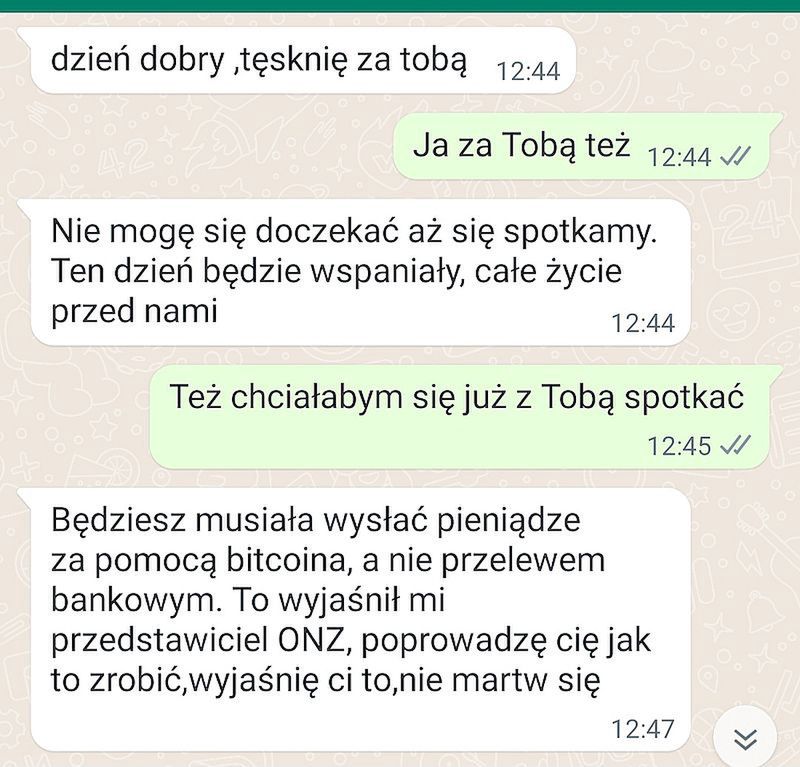Click the 12:47 timestamp on last message
The height and width of the screenshot is (767, 800).
click(643, 729)
